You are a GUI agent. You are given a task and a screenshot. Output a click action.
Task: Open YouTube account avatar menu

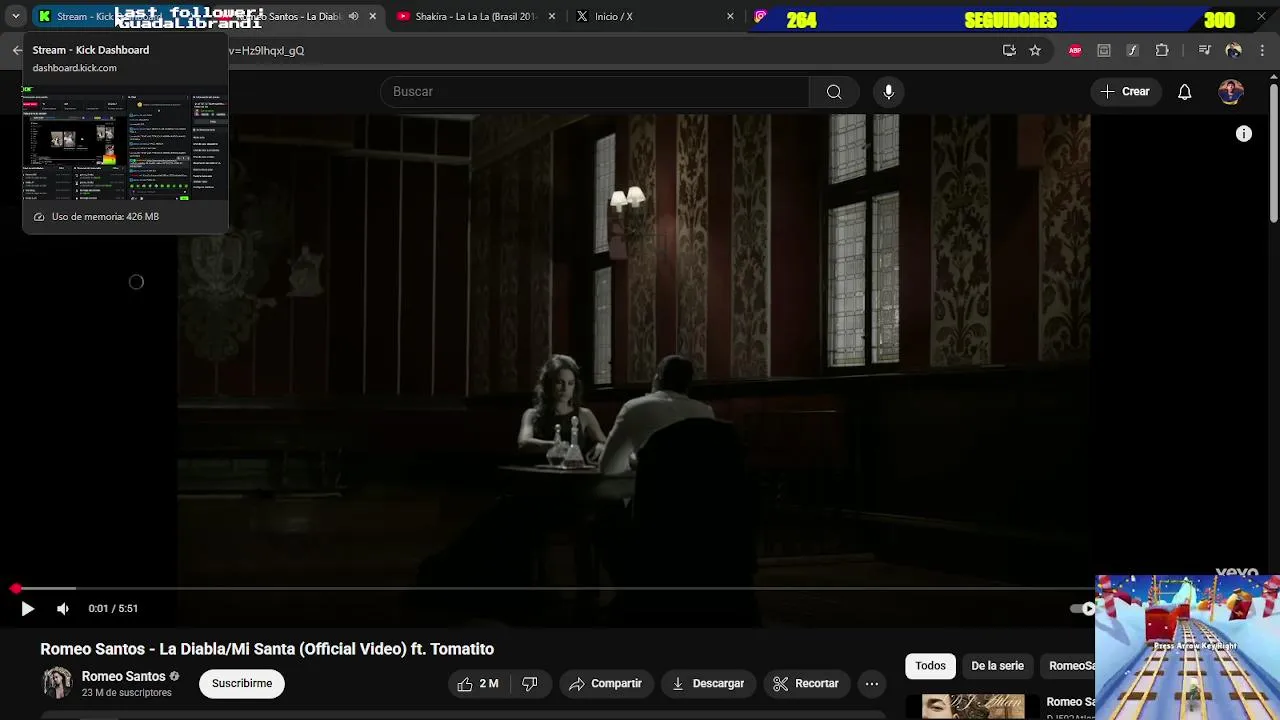(1231, 92)
